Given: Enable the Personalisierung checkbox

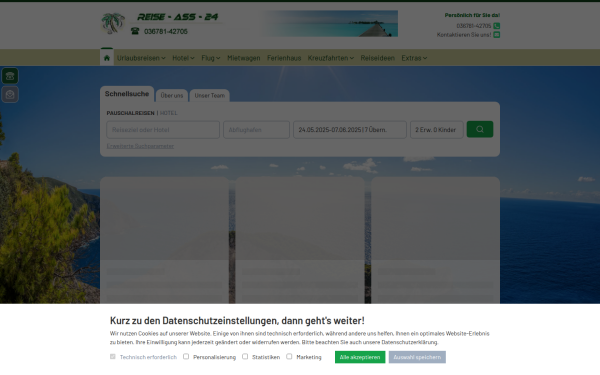Looking at the screenshot, I should pyautogui.click(x=186, y=356).
